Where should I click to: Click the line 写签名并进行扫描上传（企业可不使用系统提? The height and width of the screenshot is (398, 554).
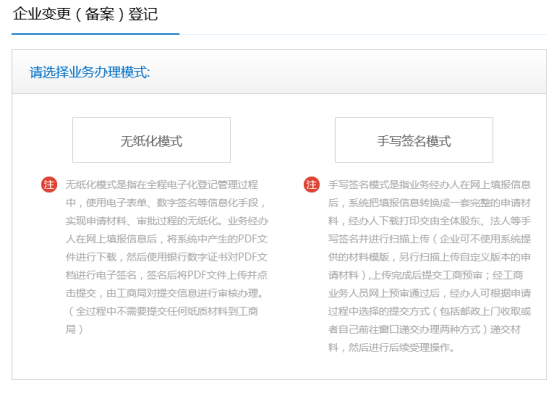pyautogui.click(x=429, y=239)
